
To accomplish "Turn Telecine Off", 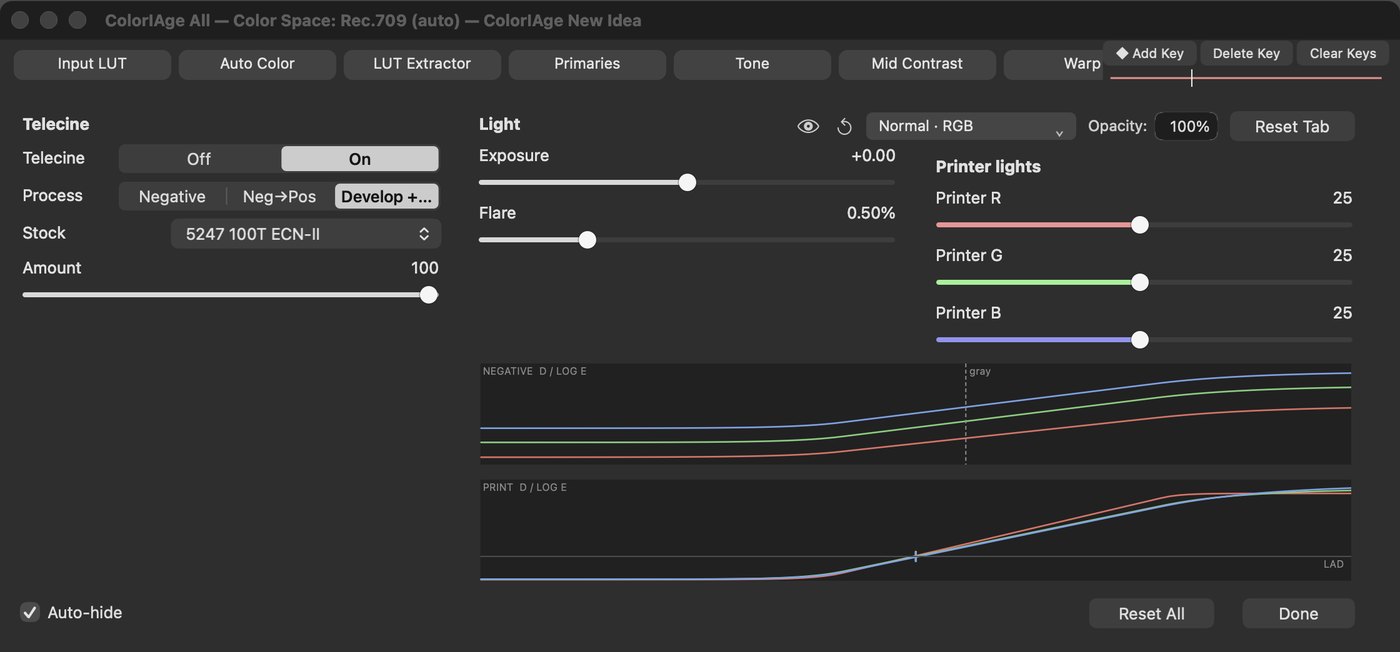I will (x=199, y=159).
